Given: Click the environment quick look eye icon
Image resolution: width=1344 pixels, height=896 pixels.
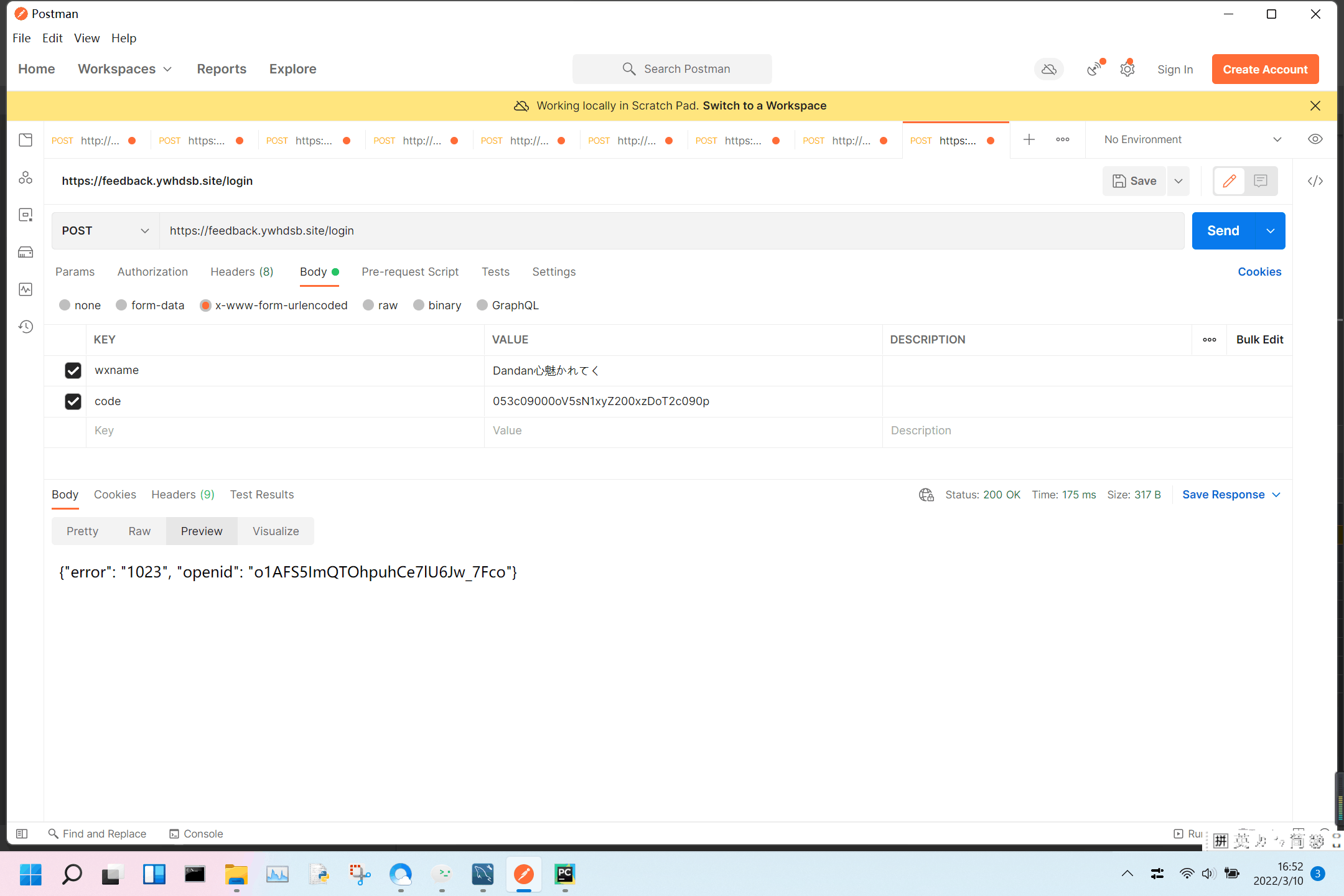Looking at the screenshot, I should pyautogui.click(x=1315, y=139).
